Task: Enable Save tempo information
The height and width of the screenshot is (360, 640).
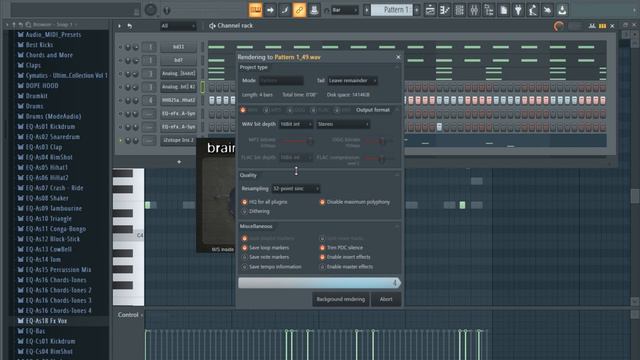Action: (x=244, y=267)
